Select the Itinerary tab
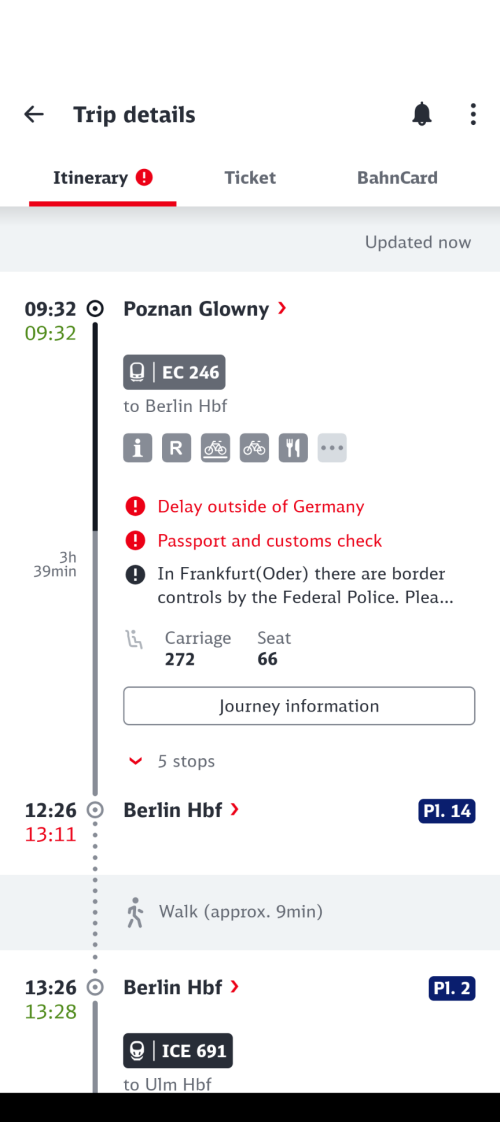This screenshot has height=1122, width=500. 103,177
